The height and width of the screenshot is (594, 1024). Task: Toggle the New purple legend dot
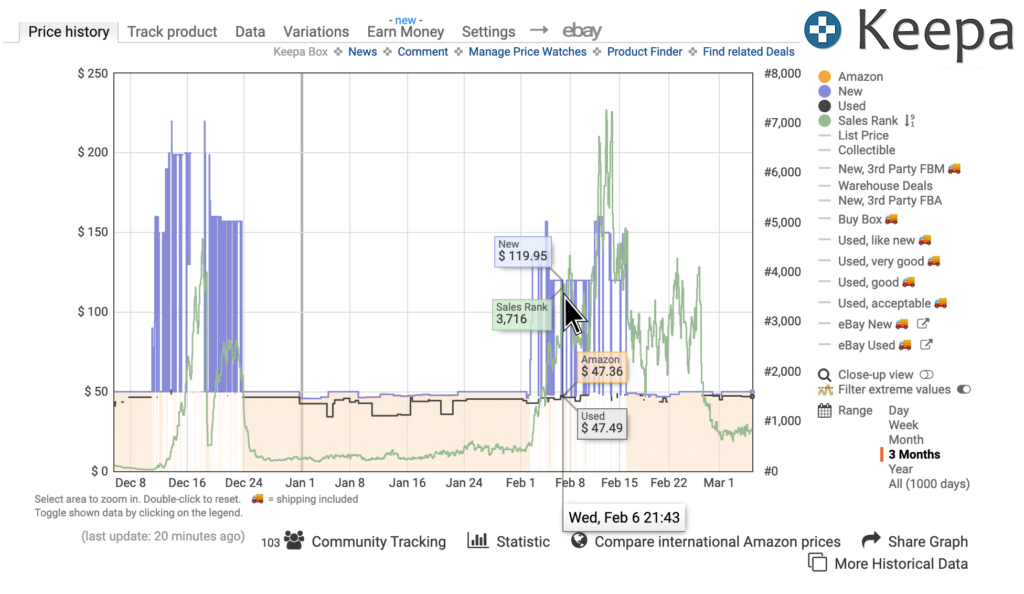(x=825, y=91)
